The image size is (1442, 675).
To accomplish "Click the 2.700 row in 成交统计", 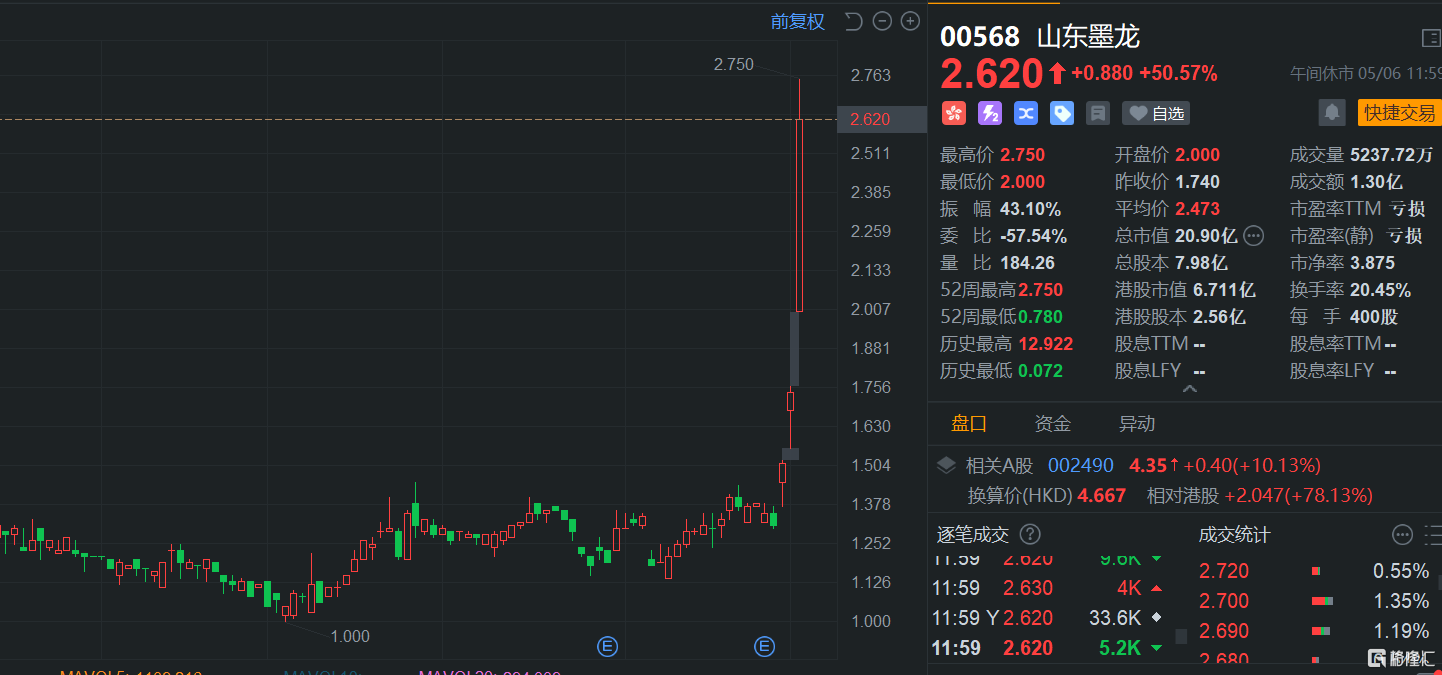I will point(1314,601).
